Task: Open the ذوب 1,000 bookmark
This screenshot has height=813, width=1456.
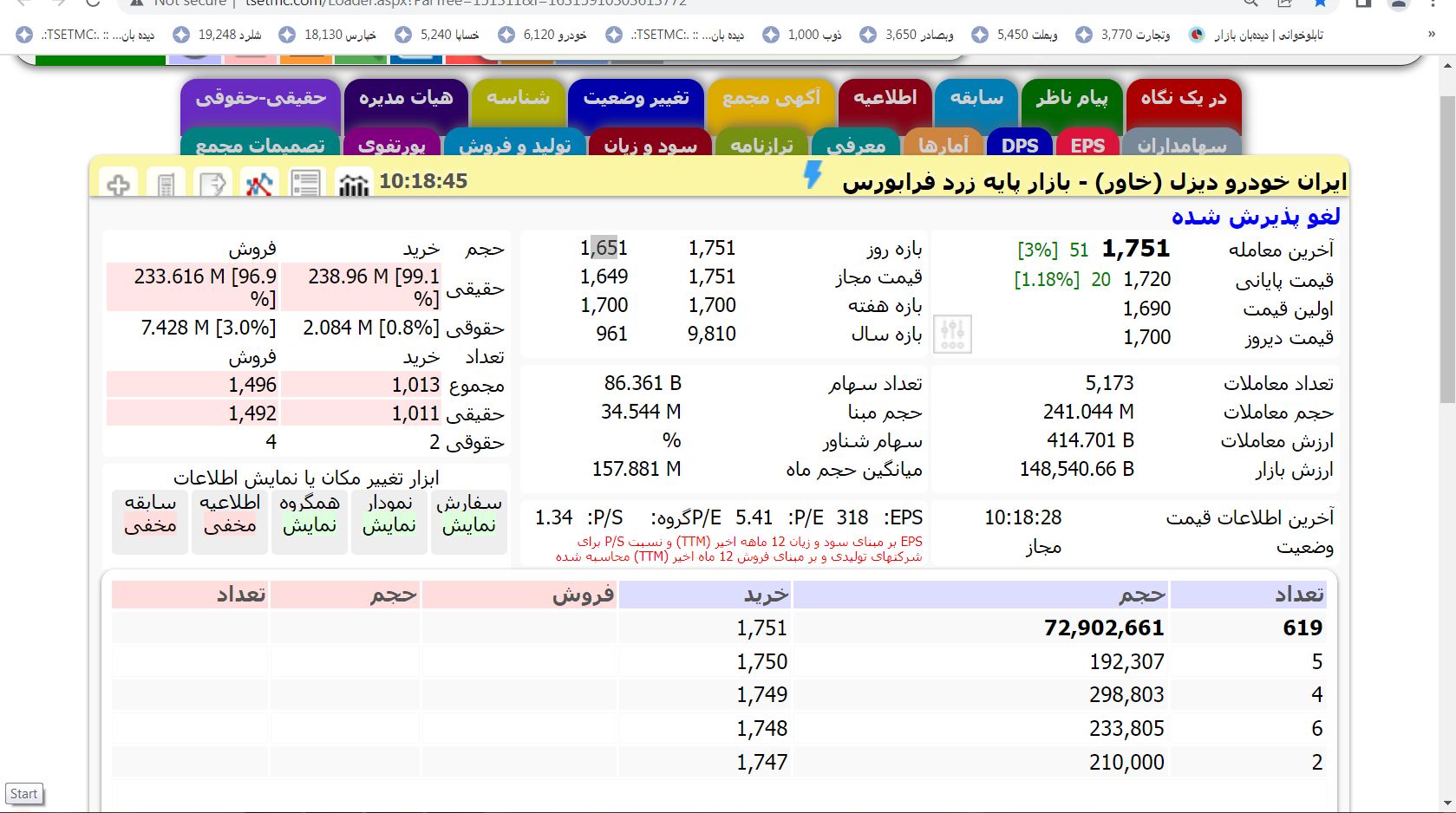Action: [802, 35]
